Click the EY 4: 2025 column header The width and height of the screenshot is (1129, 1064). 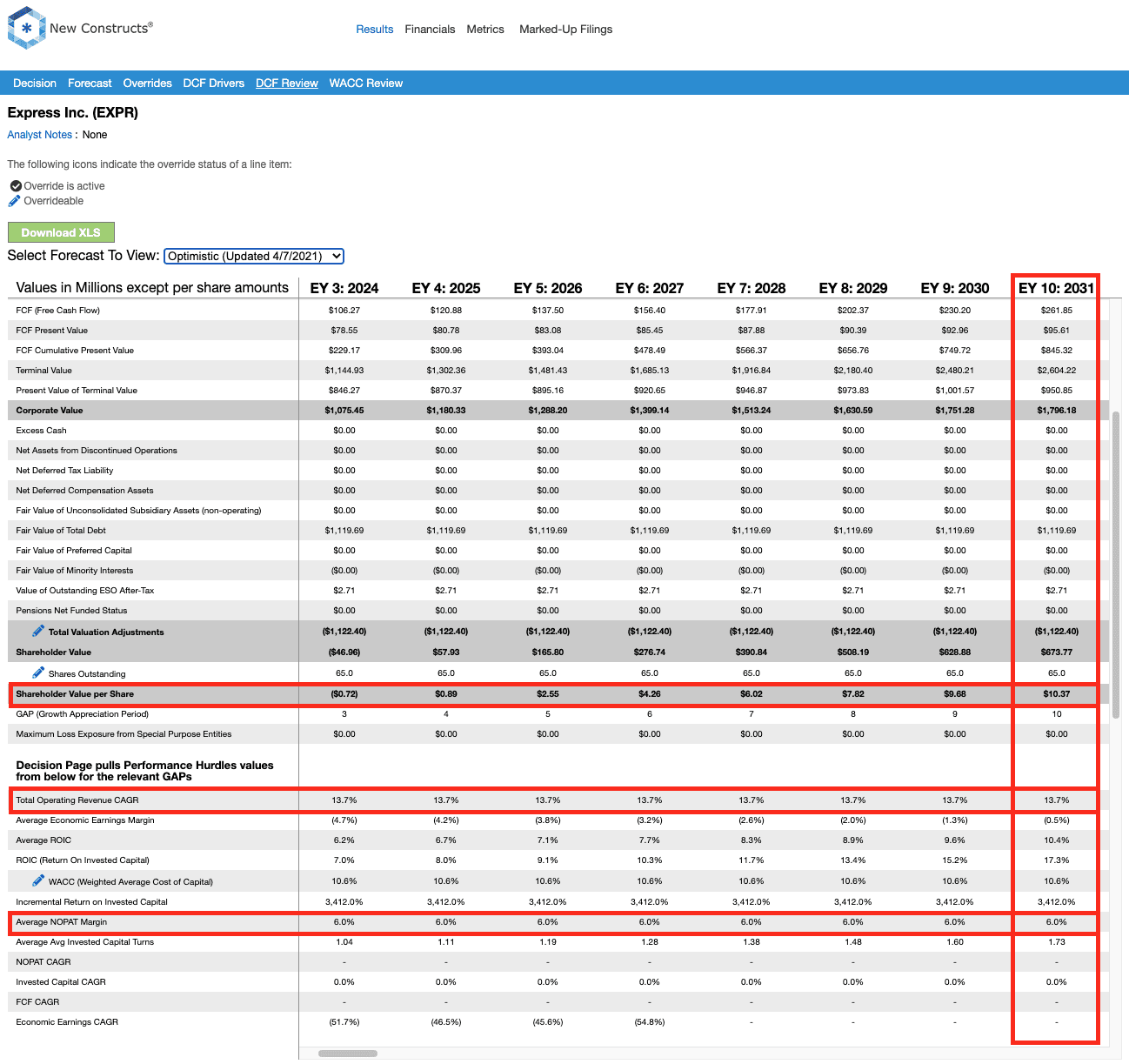click(446, 288)
